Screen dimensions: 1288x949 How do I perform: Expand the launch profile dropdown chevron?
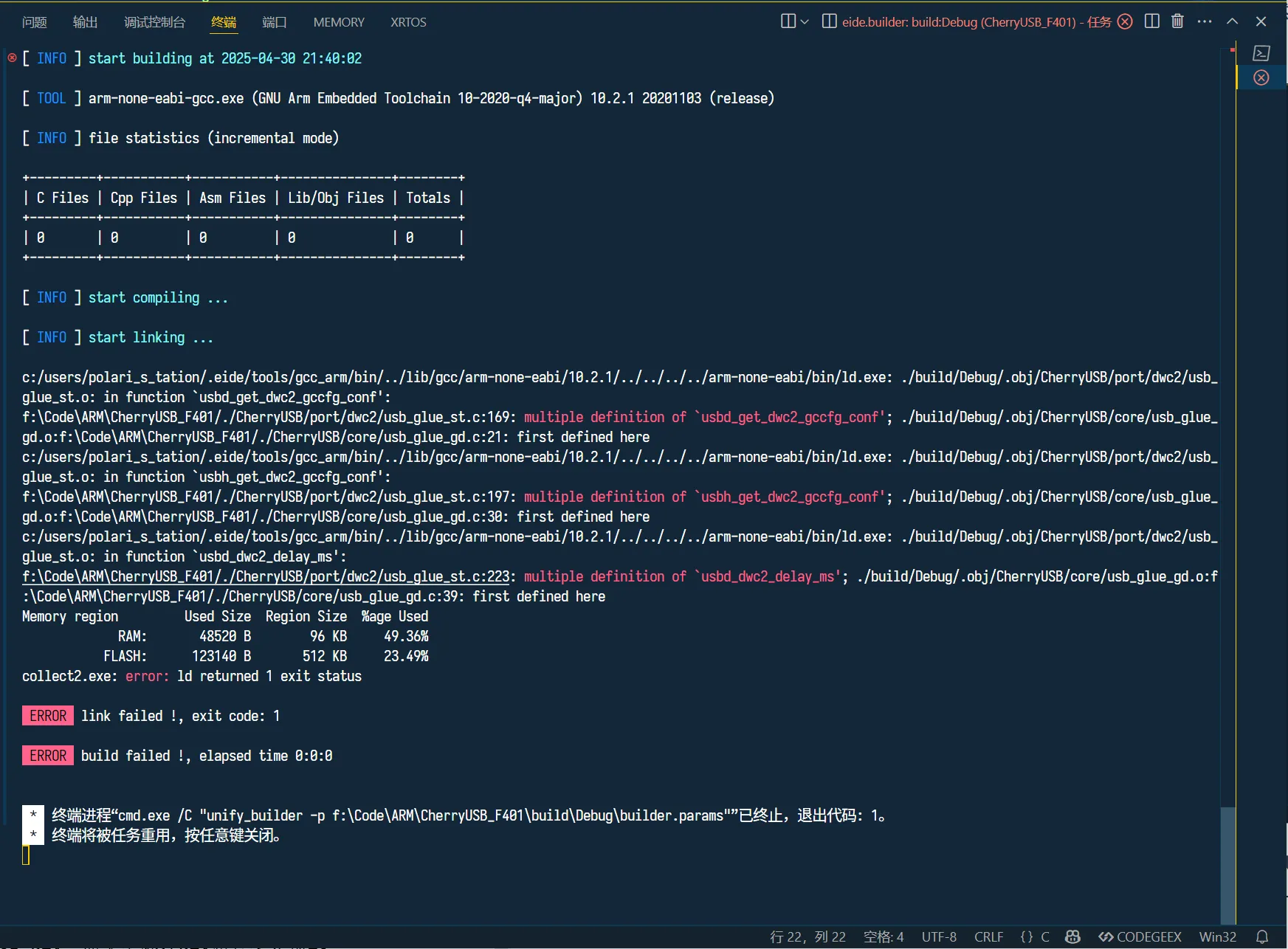tap(805, 22)
